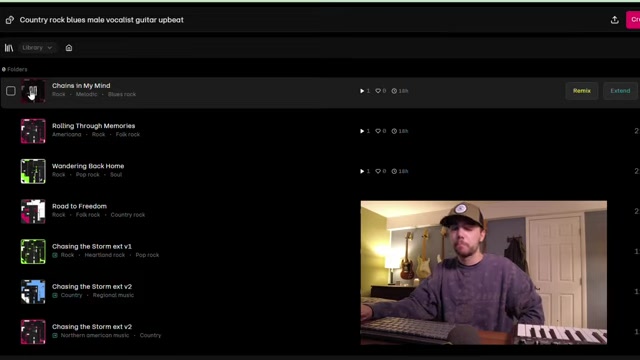Image resolution: width=640 pixels, height=360 pixels.
Task: Click the Melodic tag
Action: point(87,94)
